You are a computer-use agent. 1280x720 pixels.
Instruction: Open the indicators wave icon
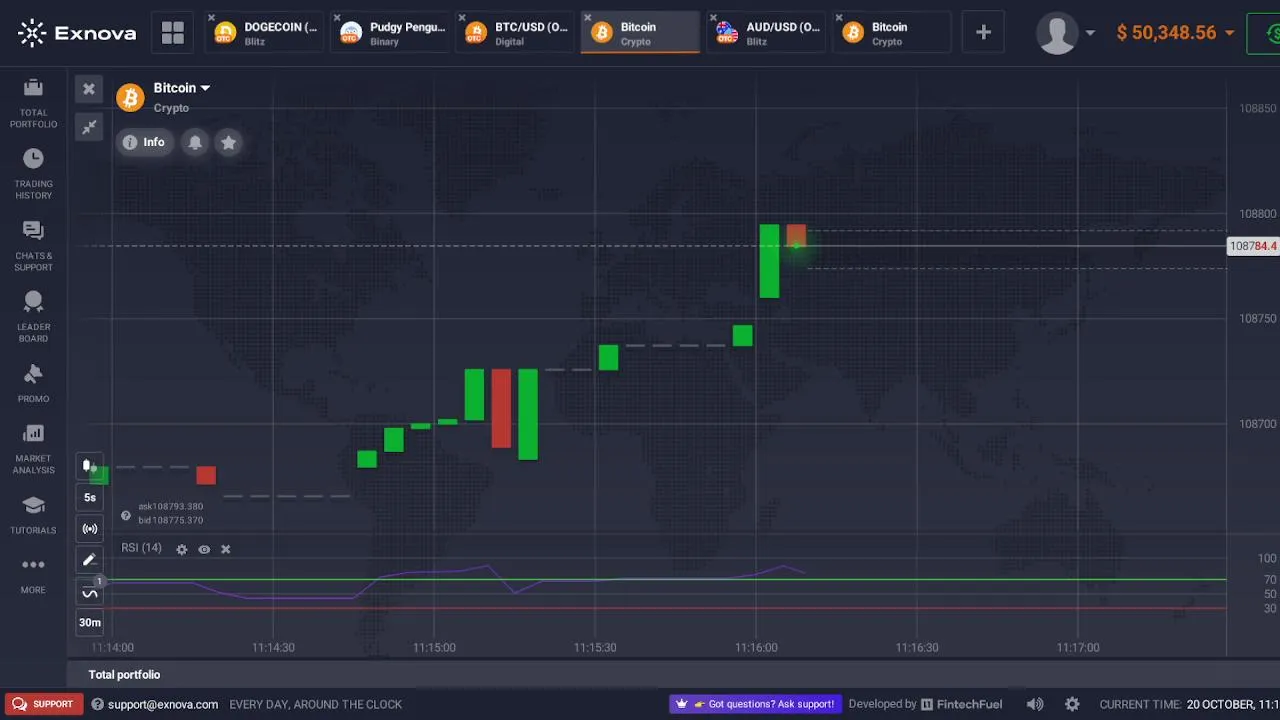click(x=90, y=593)
